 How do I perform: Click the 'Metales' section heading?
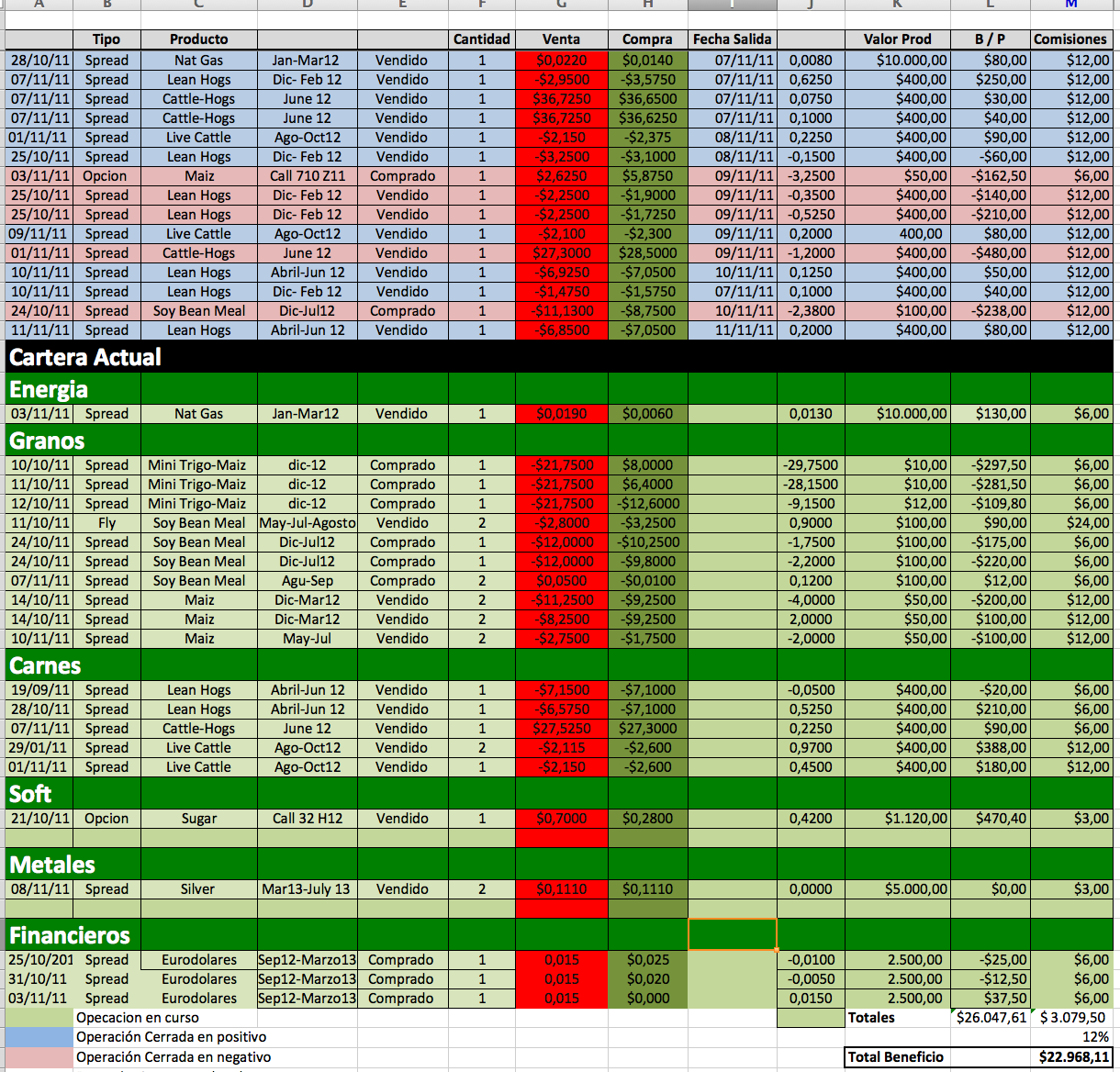52,865
